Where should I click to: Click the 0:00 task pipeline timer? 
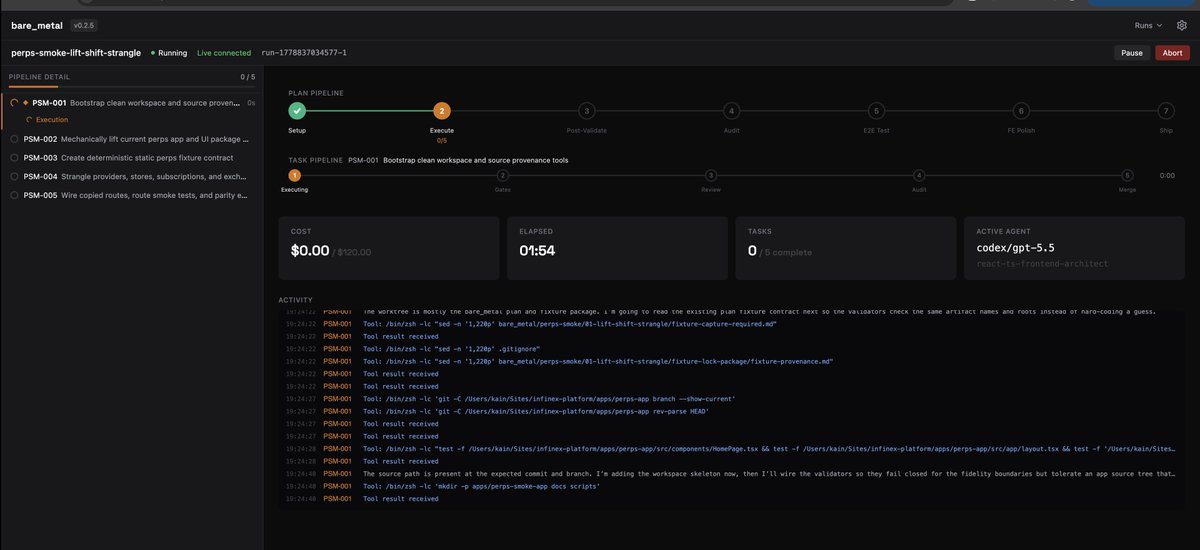pos(1166,175)
